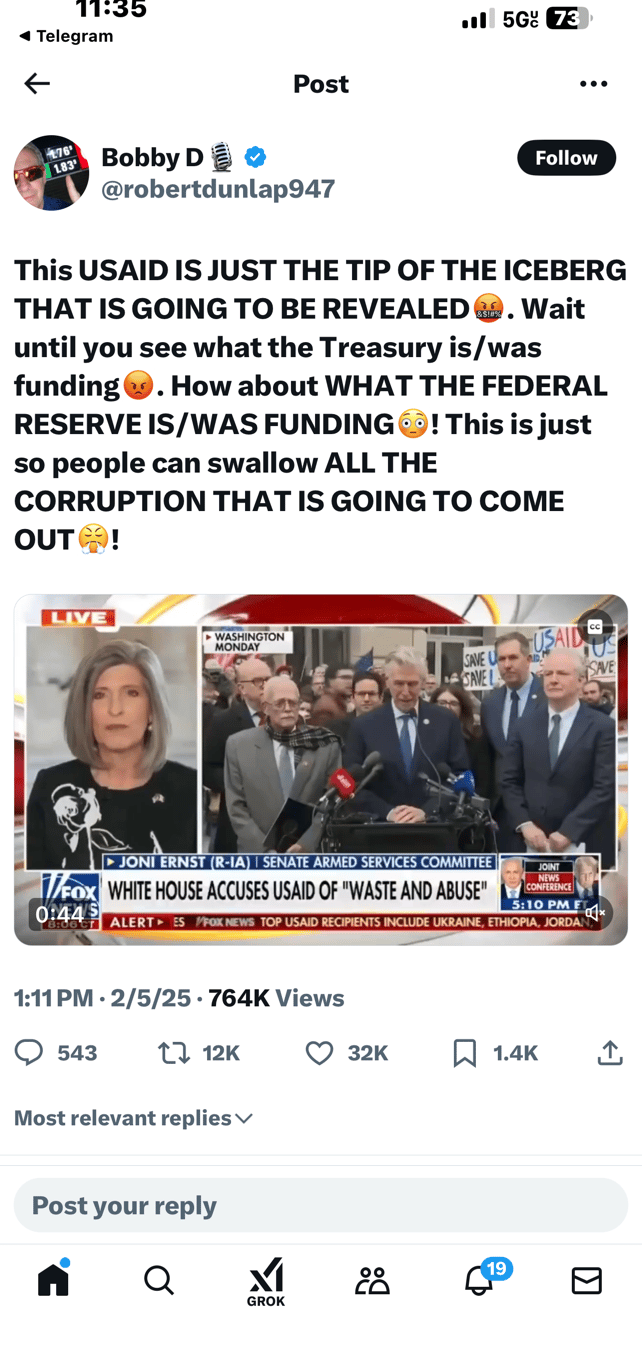
Task: Open the three-dot post options menu
Action: (x=593, y=84)
